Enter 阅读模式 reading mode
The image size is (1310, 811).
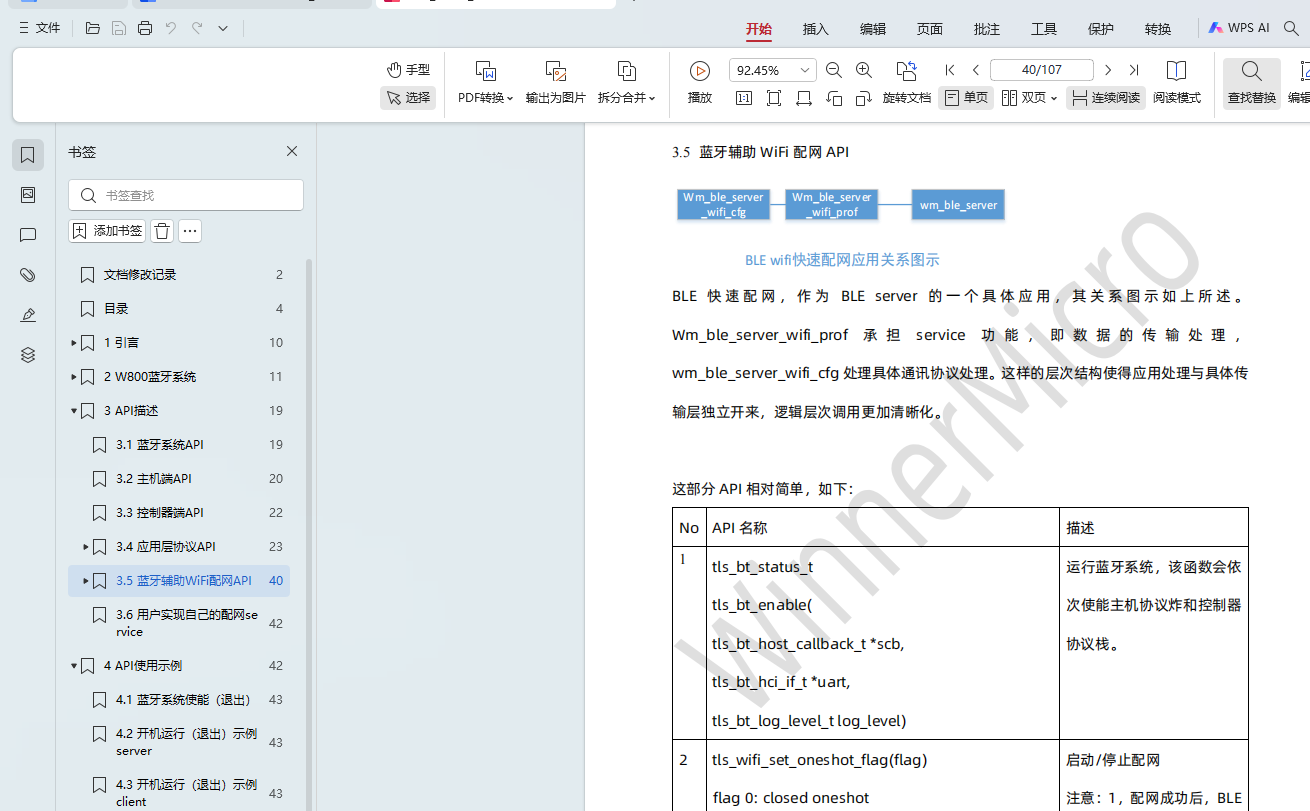pyautogui.click(x=1177, y=82)
